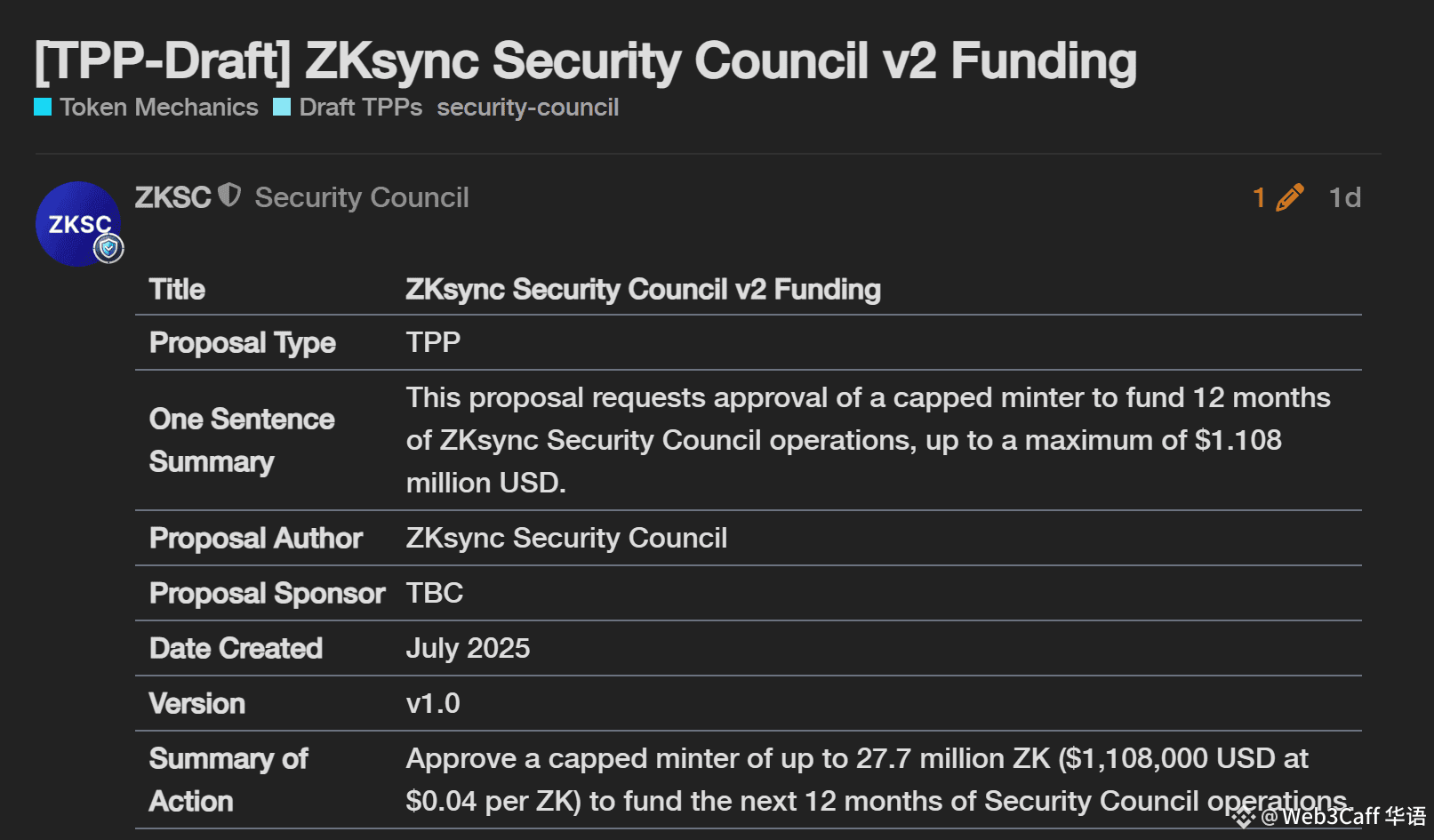1434x840 pixels.
Task: Open the Draft TPPs category
Action: pos(361,108)
